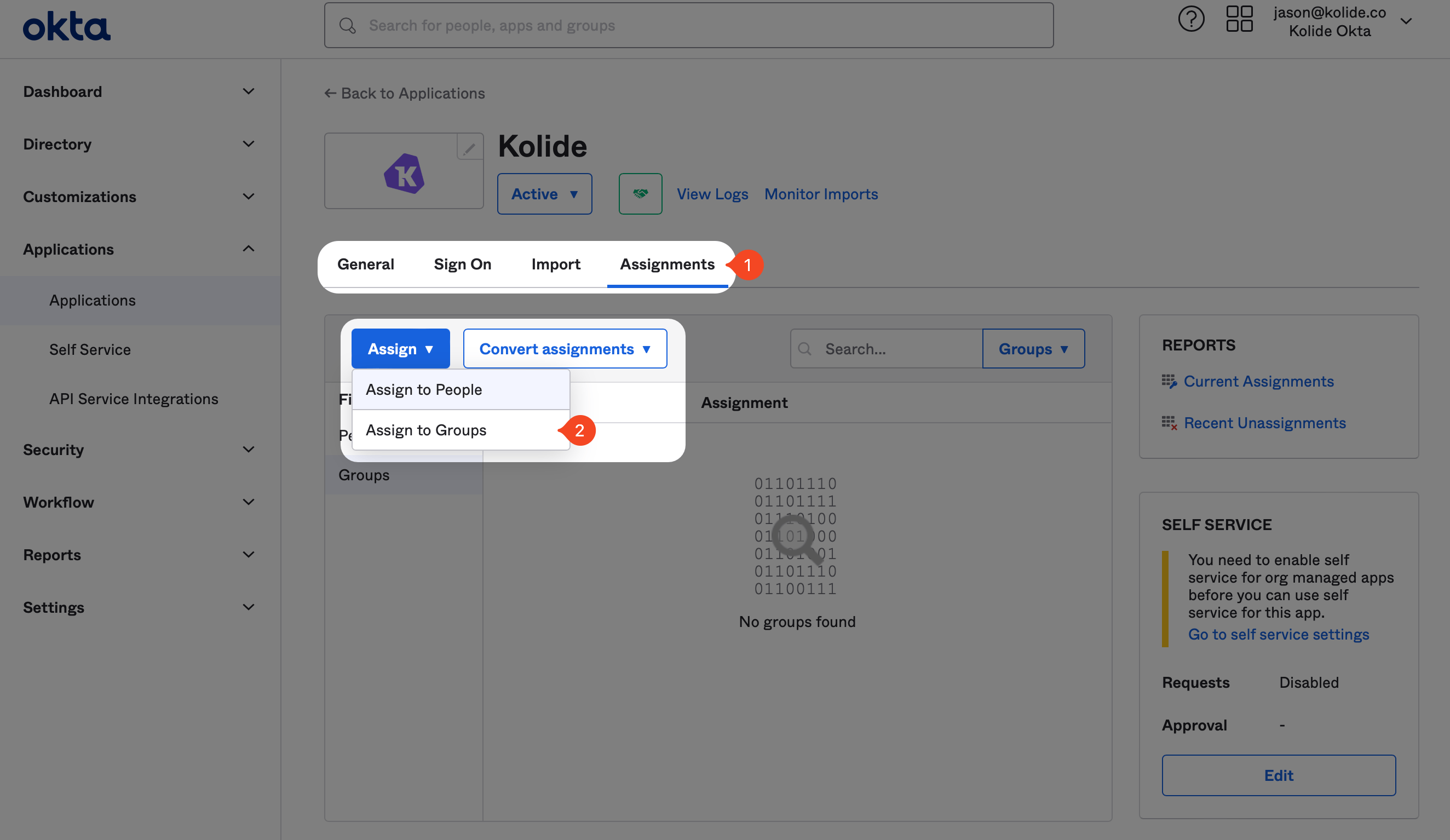Image resolution: width=1450 pixels, height=840 pixels.
Task: Click Assign to Groups menu option
Action: point(425,429)
